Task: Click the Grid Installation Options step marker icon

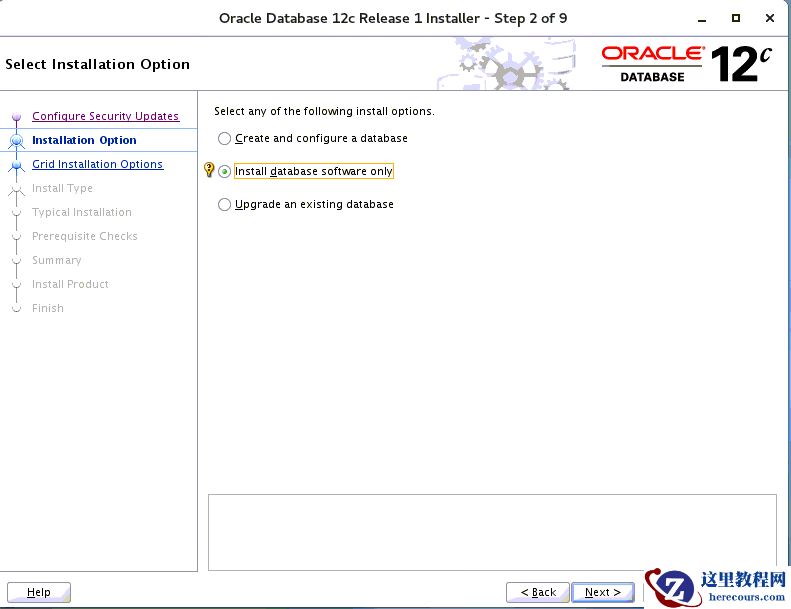Action: point(17,164)
